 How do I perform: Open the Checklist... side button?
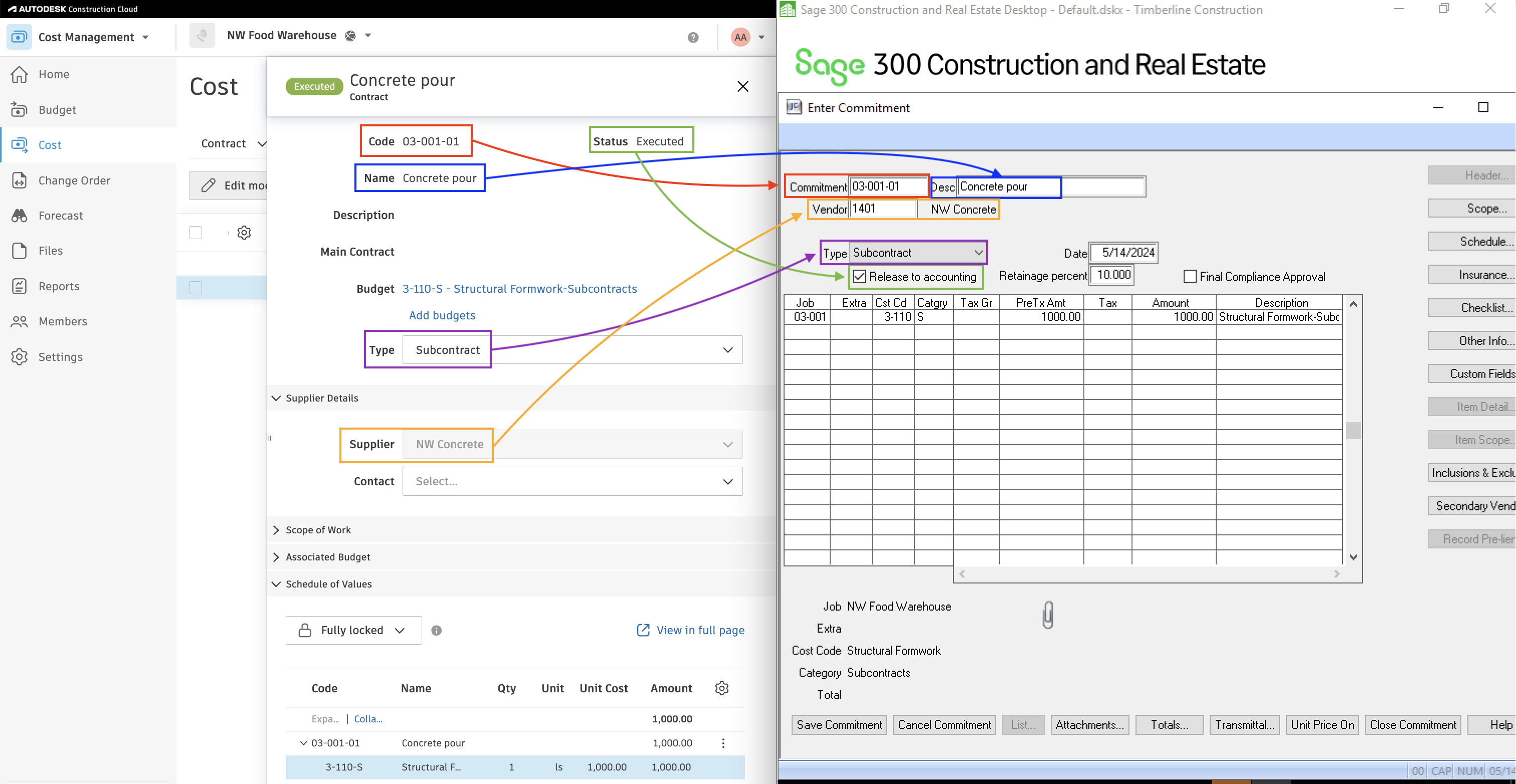1472,307
